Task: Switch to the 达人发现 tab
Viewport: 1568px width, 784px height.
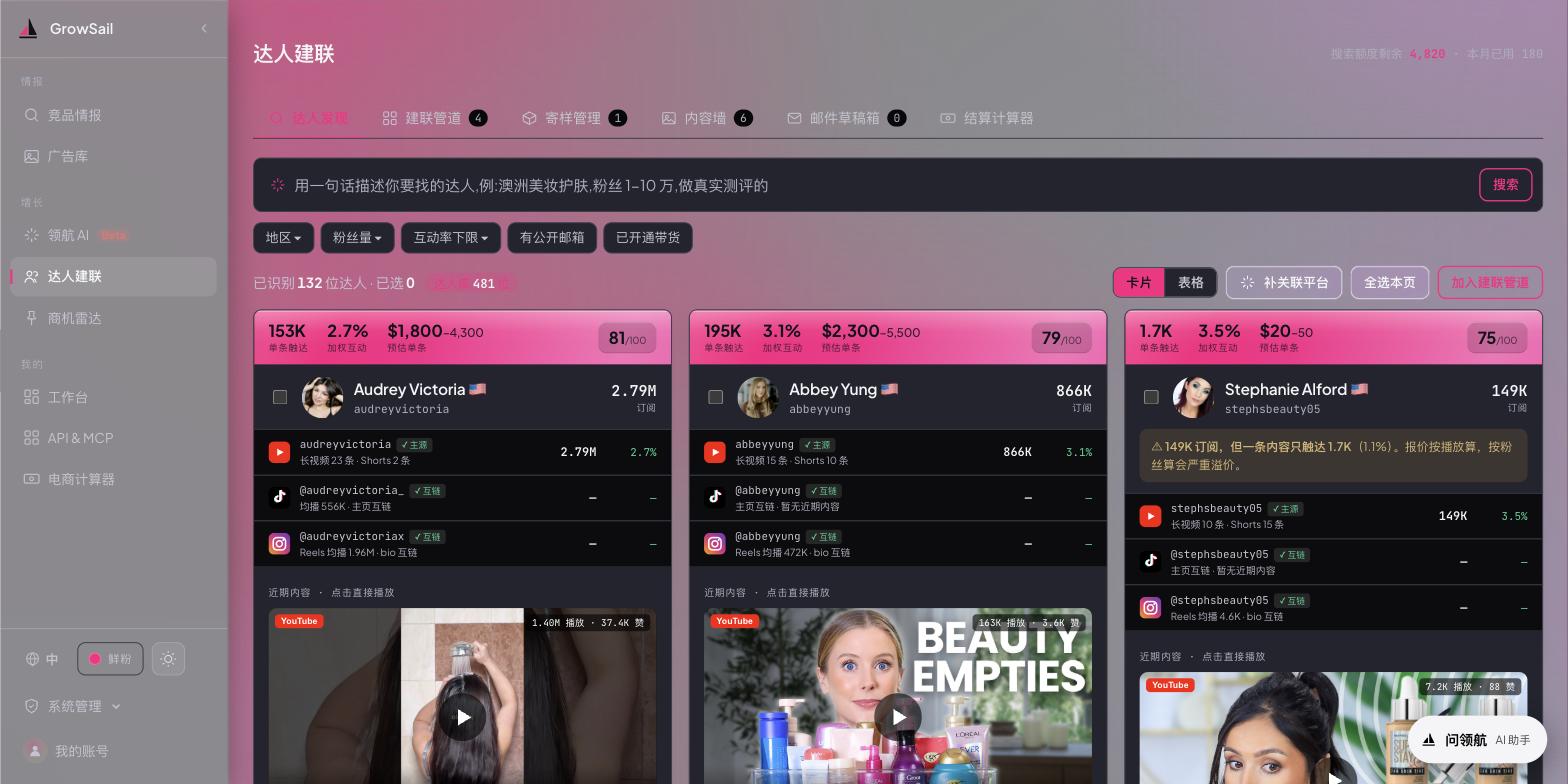Action: [x=308, y=118]
